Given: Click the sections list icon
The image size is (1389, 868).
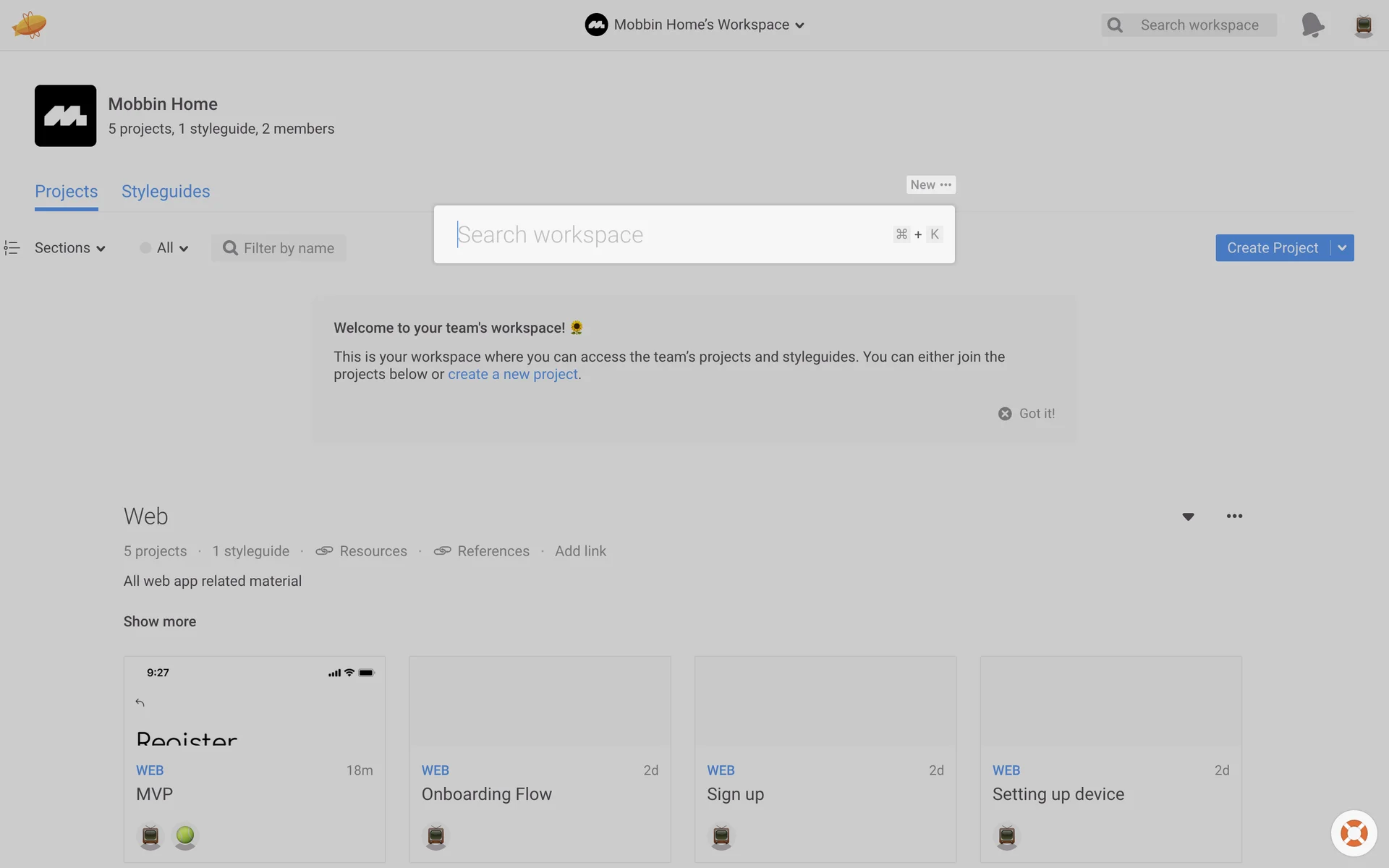Looking at the screenshot, I should point(12,248).
